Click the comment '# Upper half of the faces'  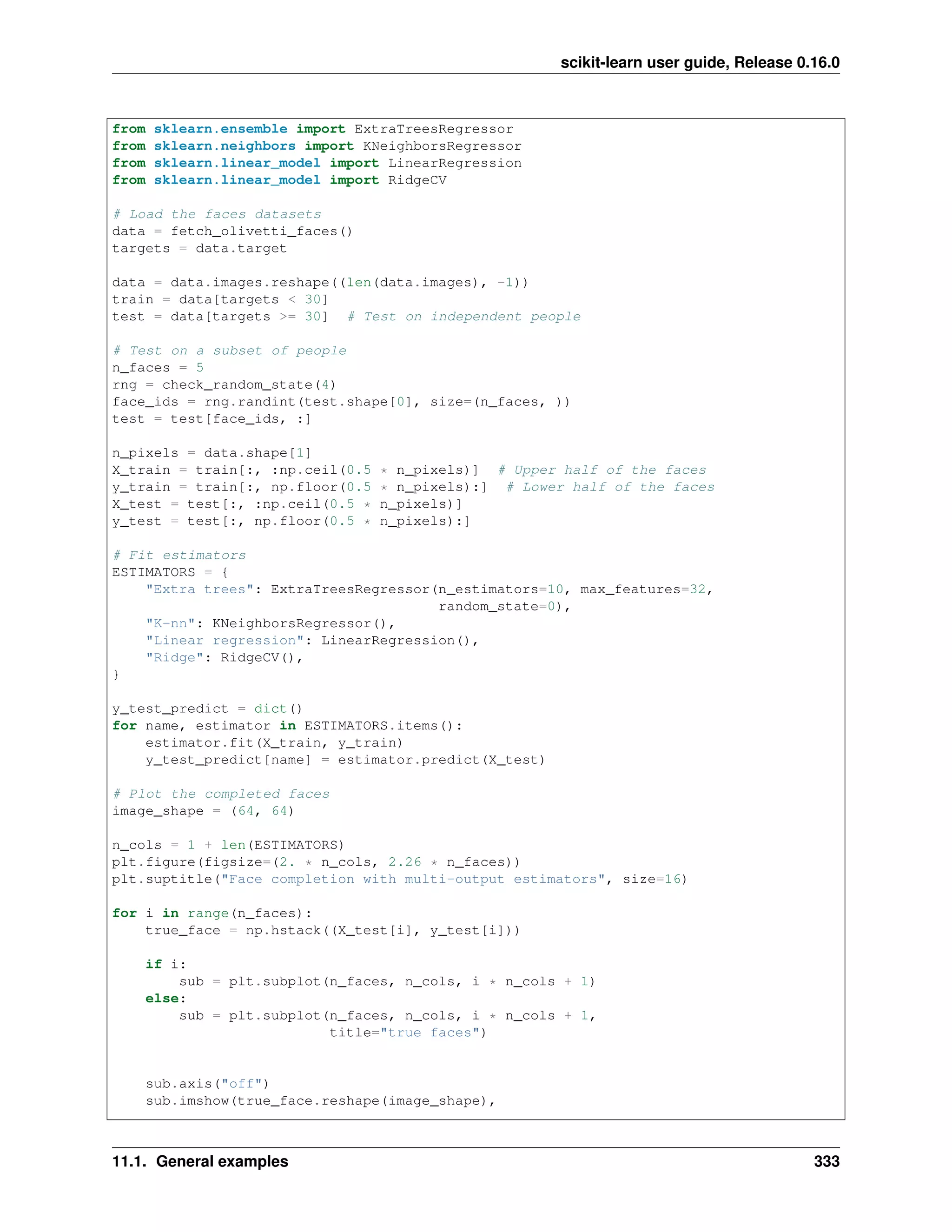[602, 470]
